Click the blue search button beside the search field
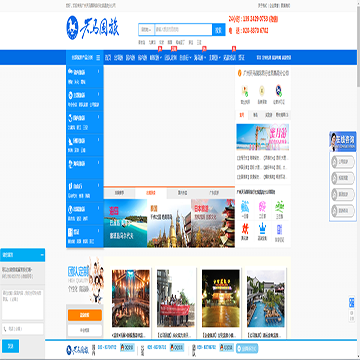This screenshot has height=360, width=360. 219,30
